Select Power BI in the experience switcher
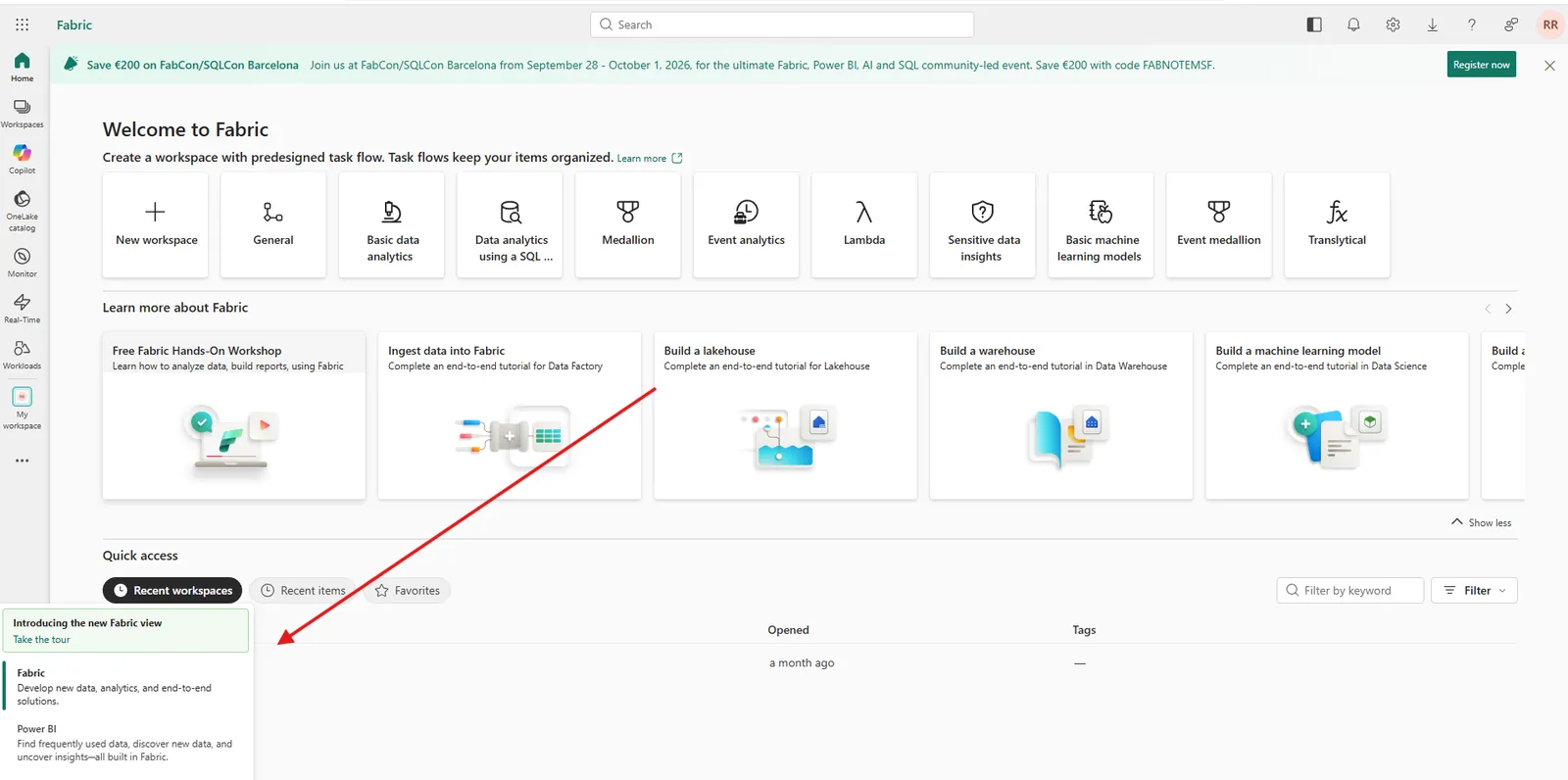The width and height of the screenshot is (1568, 780). click(126, 743)
